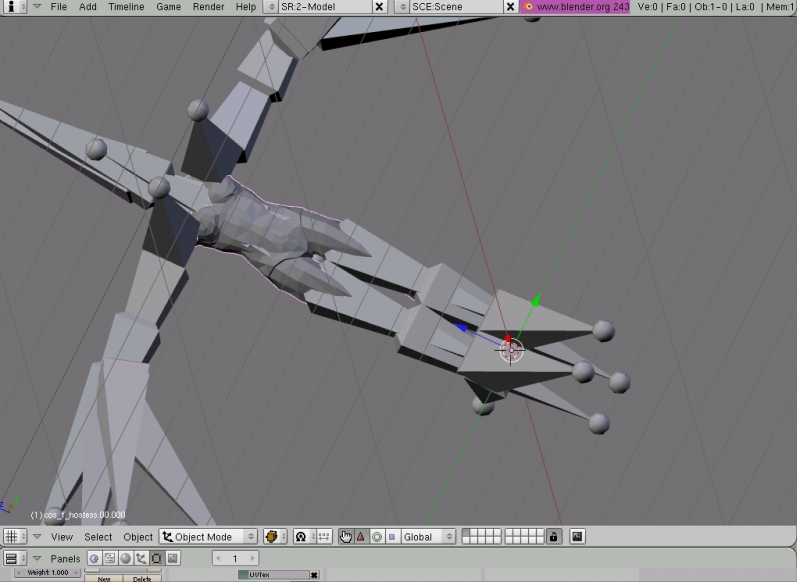Viewport: 800px width, 585px height.
Task: Select the rotate manipulator ring icon
Action: click(x=377, y=537)
